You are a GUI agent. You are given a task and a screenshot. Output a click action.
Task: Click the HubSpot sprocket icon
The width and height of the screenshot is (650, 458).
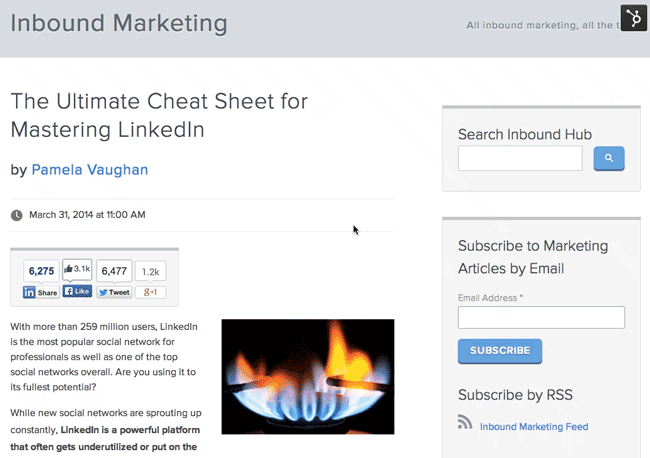(633, 18)
